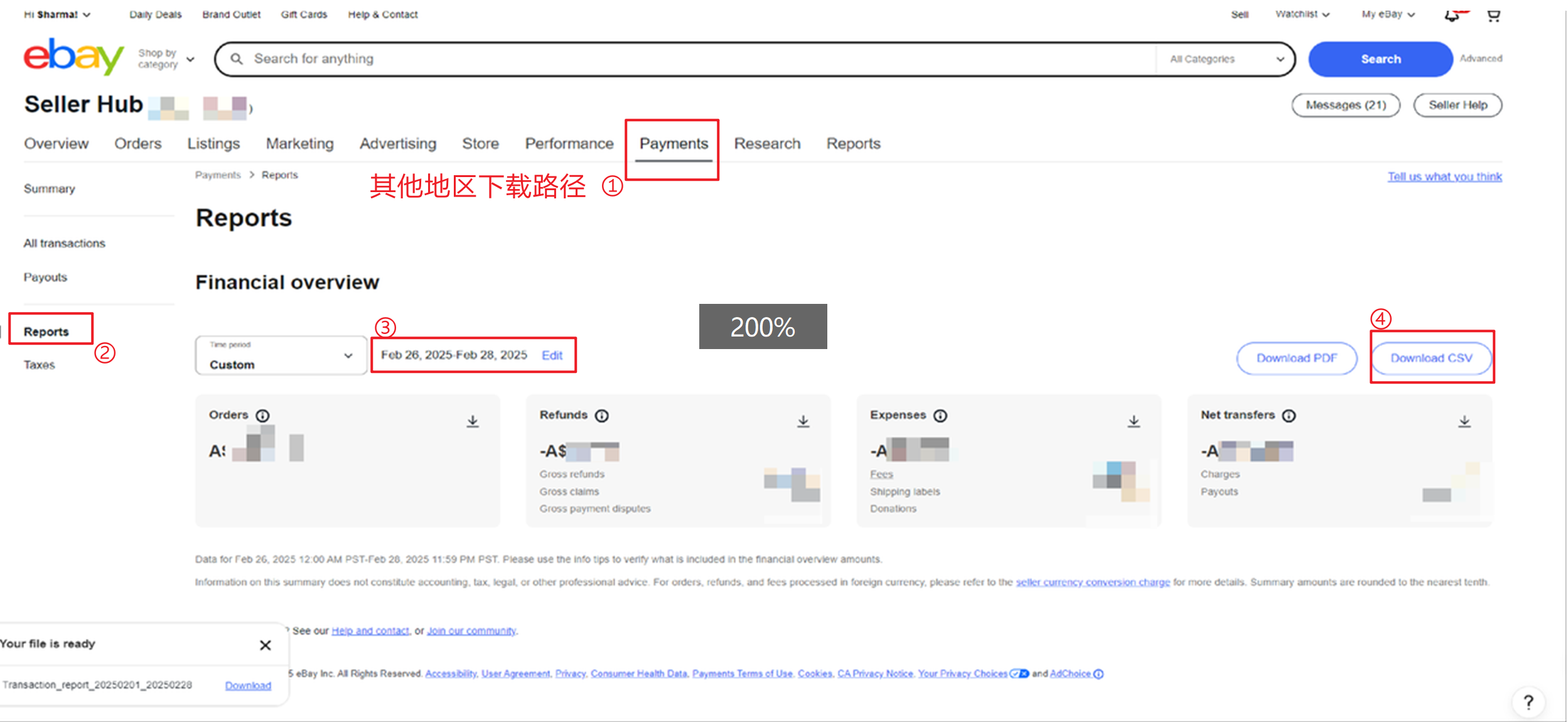The image size is (1568, 722).
Task: Show the Orders info tooltip icon
Action: [x=263, y=416]
